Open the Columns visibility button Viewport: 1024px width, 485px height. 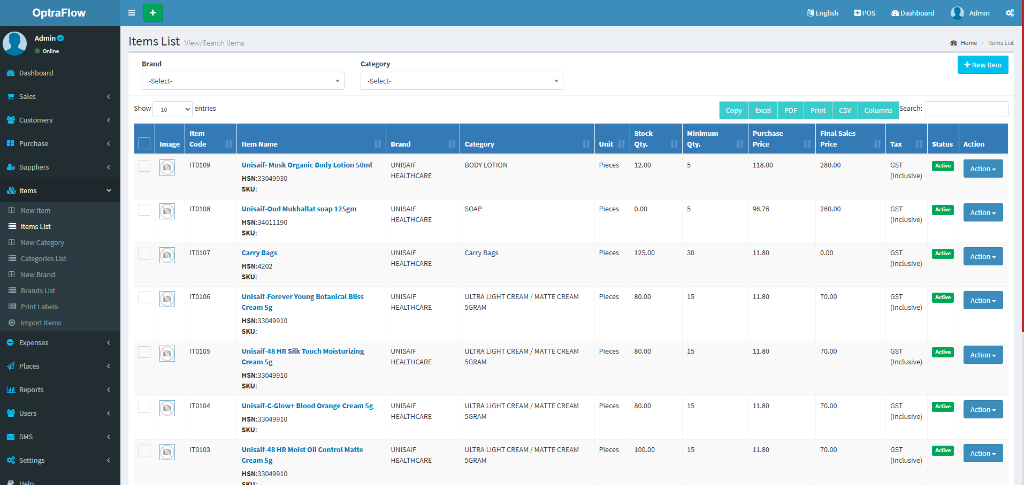pos(878,110)
